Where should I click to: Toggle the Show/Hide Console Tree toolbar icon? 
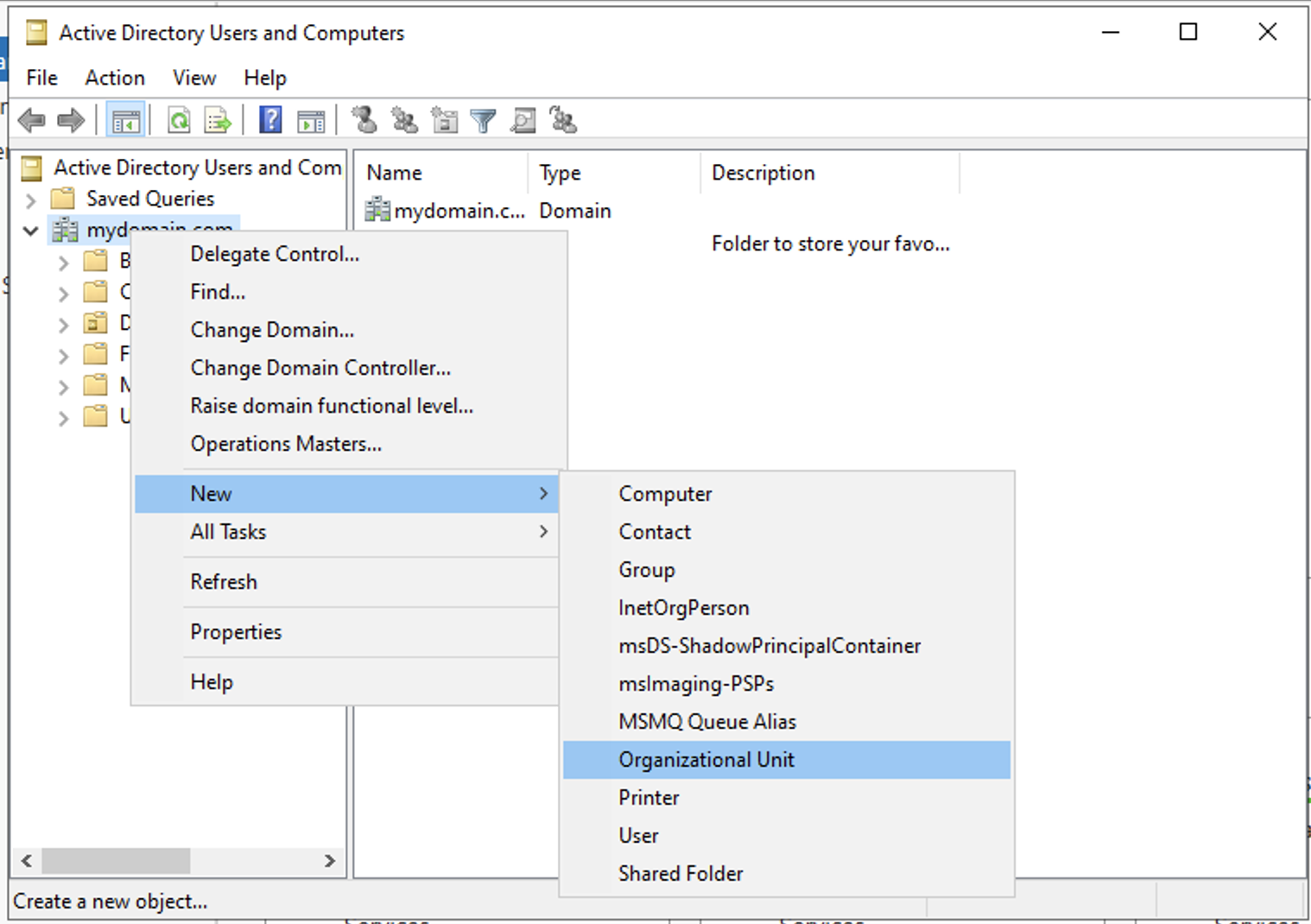[x=125, y=120]
